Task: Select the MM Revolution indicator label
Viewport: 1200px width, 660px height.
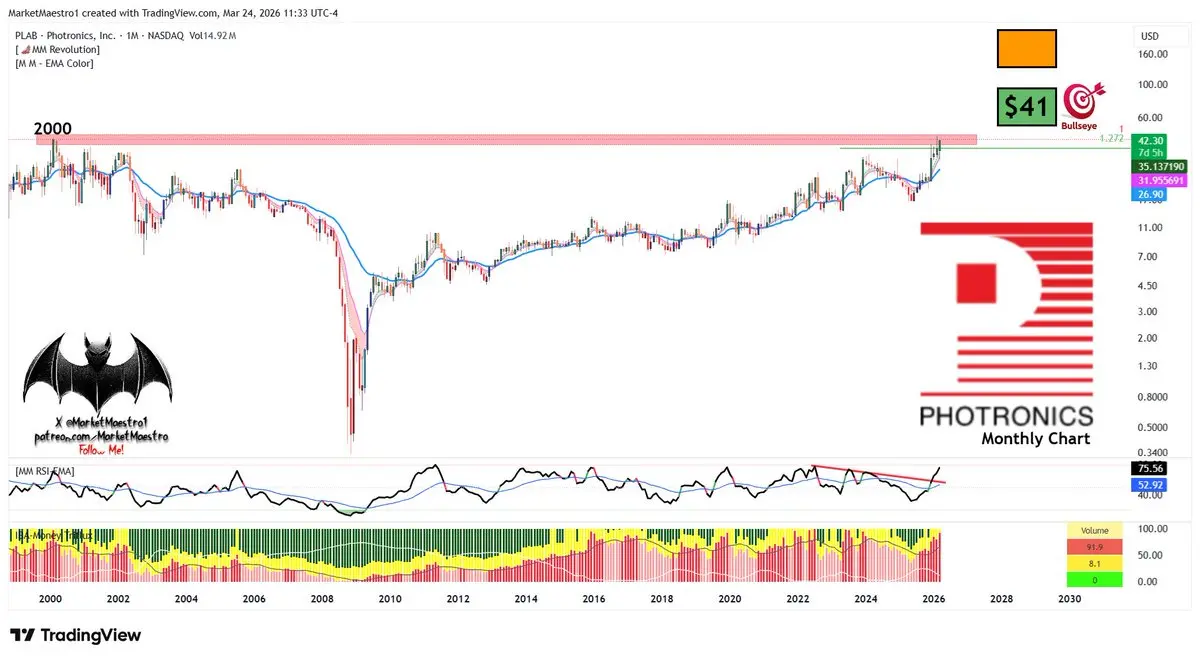Action: (x=57, y=49)
